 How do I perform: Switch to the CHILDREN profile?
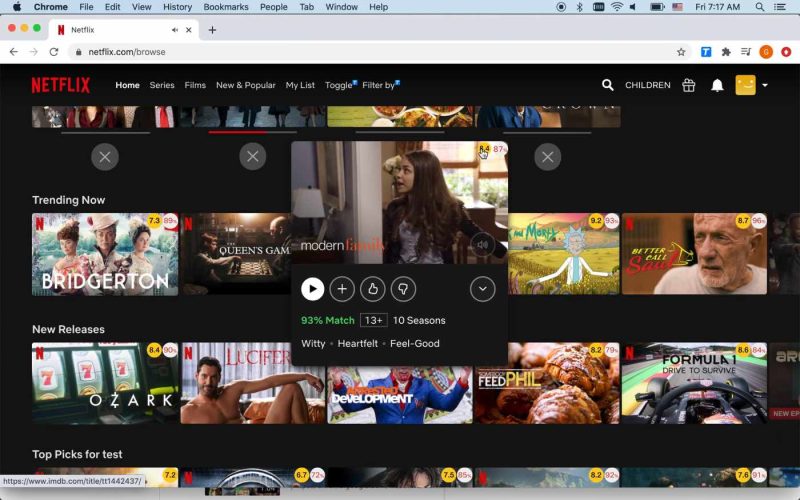click(x=647, y=85)
